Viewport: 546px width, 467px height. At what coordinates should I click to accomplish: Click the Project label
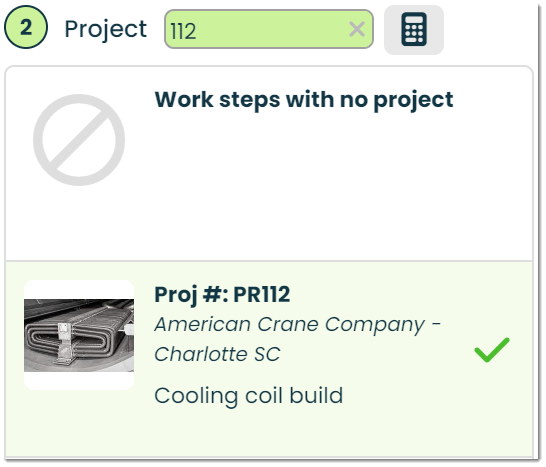pyautogui.click(x=106, y=29)
